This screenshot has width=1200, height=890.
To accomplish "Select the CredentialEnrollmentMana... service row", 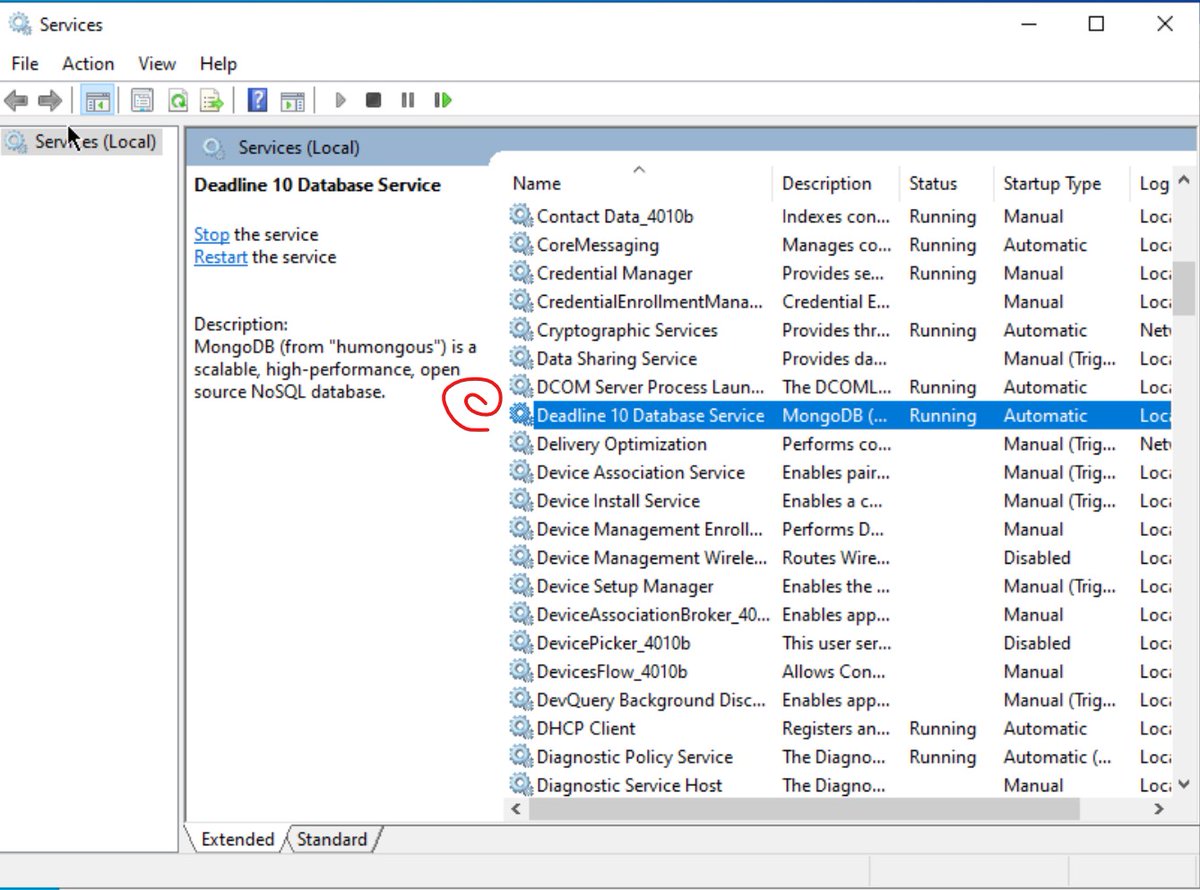I will click(838, 301).
